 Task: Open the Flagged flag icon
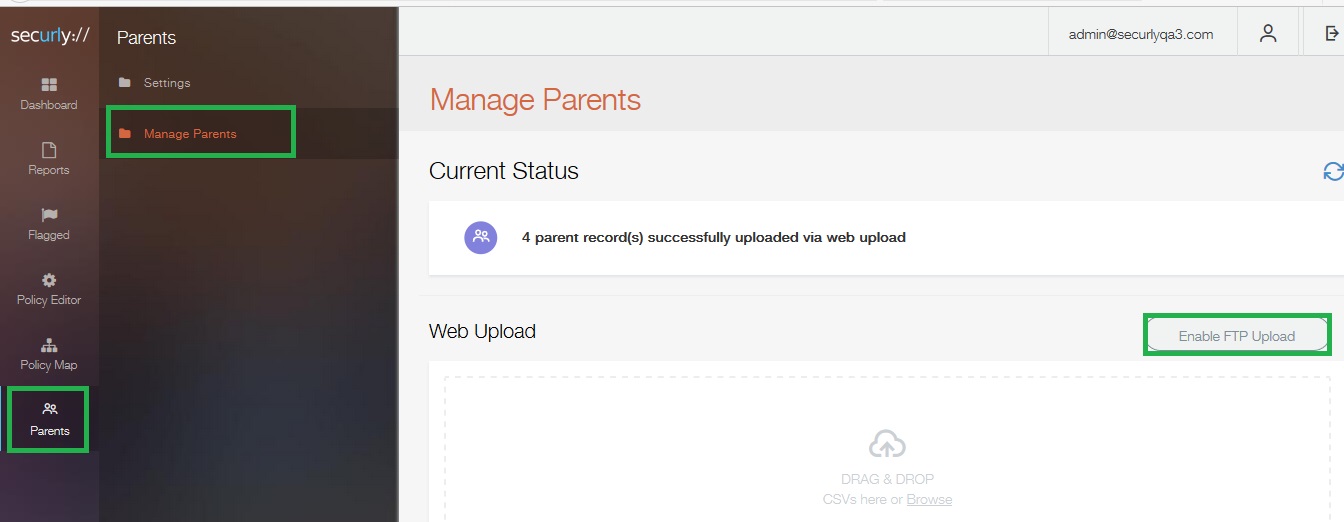pos(49,215)
